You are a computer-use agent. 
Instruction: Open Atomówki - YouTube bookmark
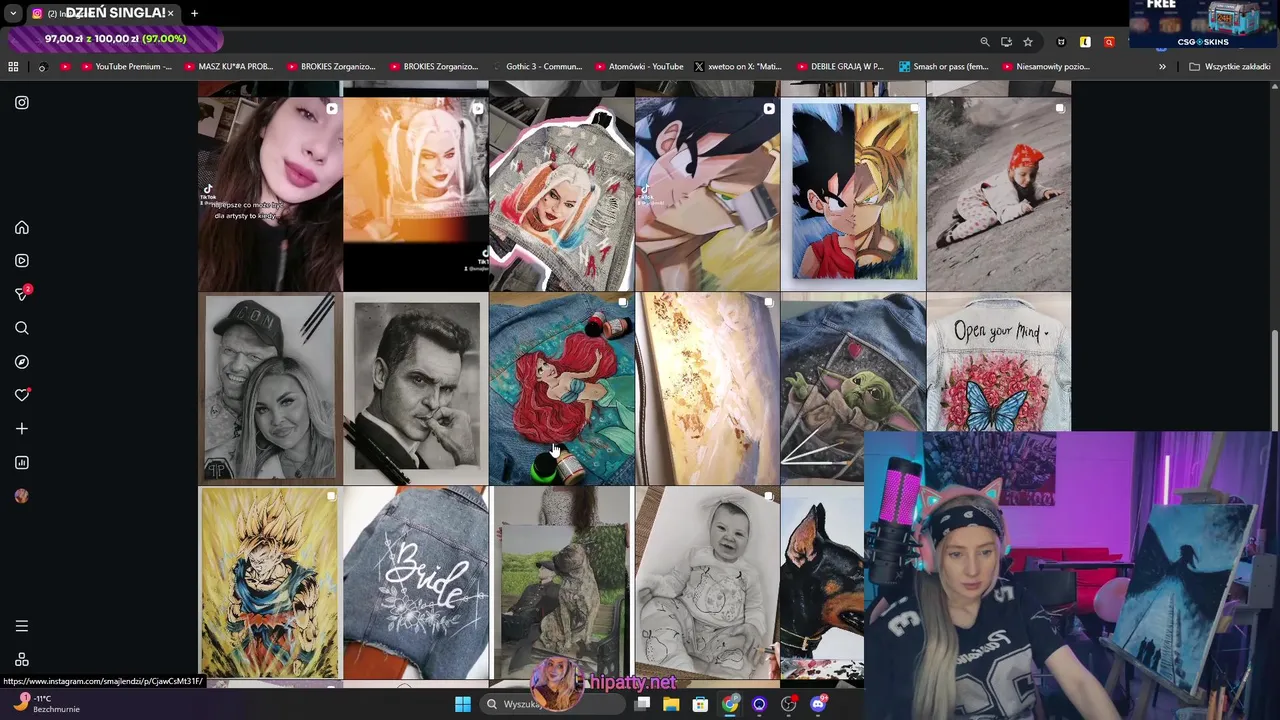(638, 67)
